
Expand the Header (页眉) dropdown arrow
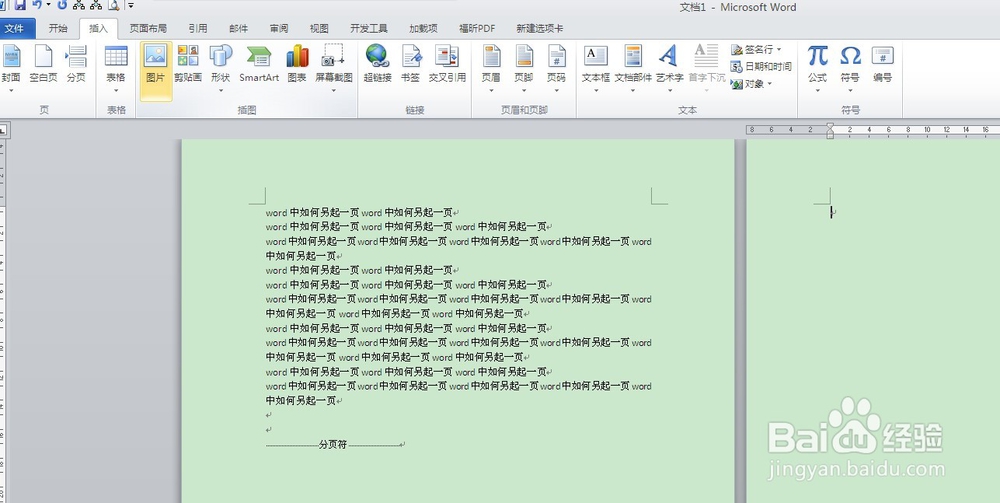(x=491, y=91)
